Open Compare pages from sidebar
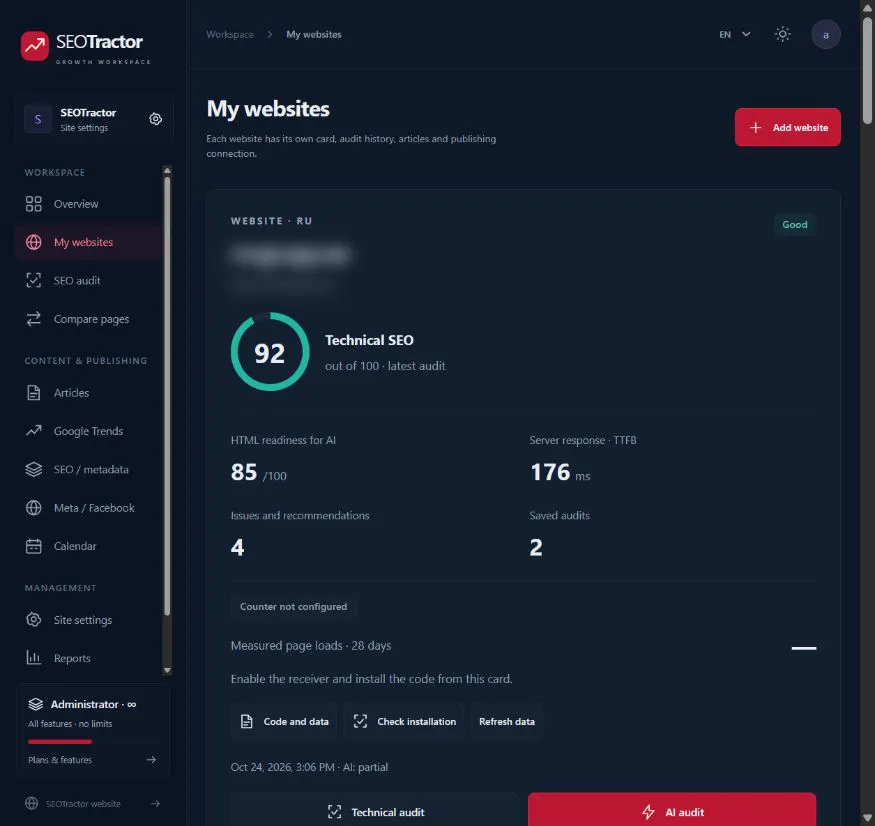The height and width of the screenshot is (826, 875). pyautogui.click(x=89, y=319)
